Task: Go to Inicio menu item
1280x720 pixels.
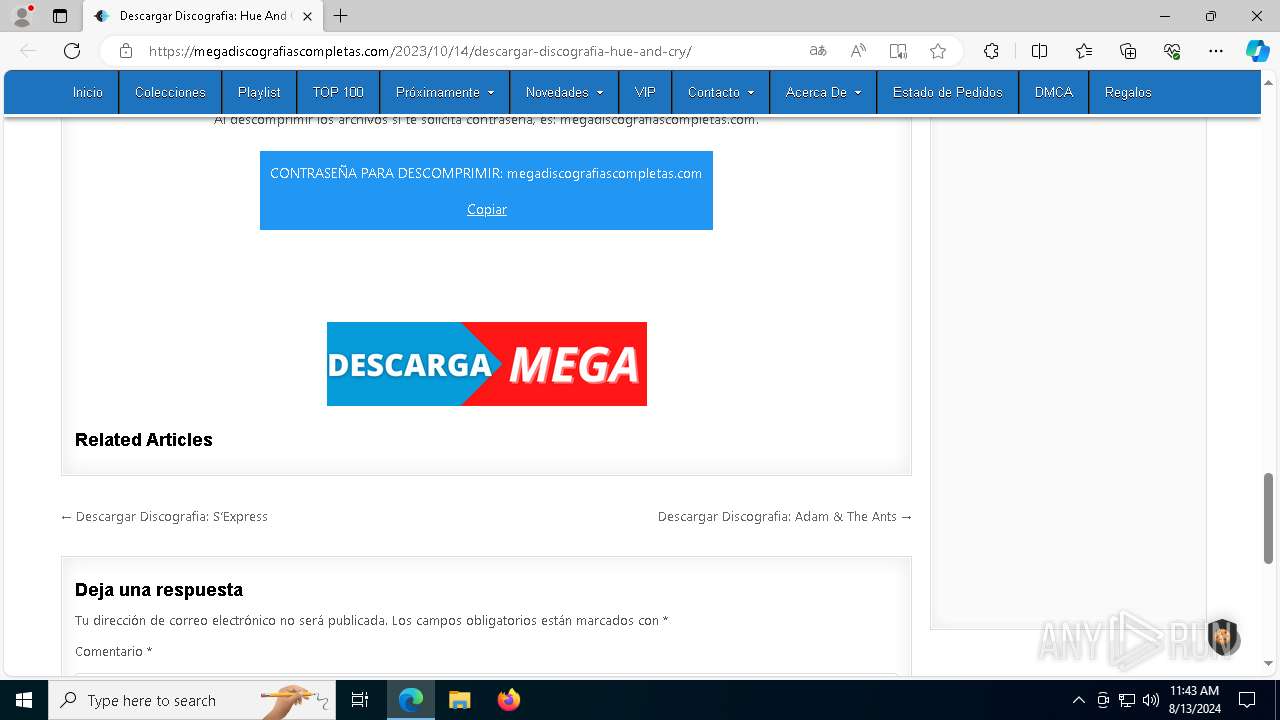Action: coord(88,92)
